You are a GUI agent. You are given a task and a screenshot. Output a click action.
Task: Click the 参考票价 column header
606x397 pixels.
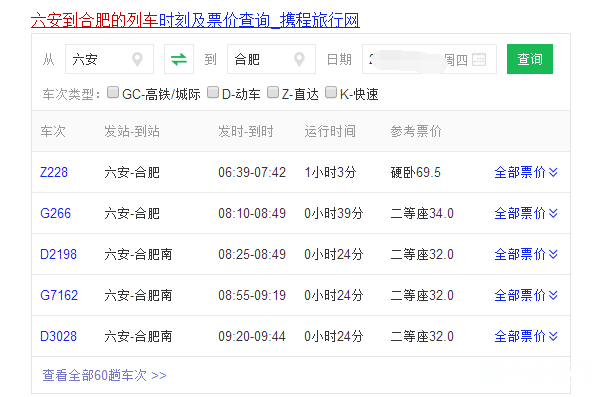pos(416,131)
